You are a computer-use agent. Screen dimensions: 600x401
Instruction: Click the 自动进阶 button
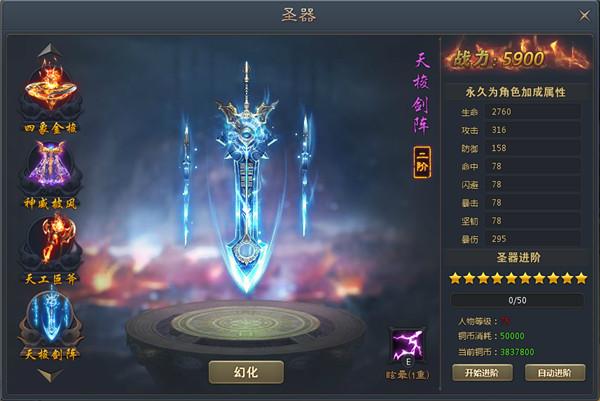click(x=555, y=373)
